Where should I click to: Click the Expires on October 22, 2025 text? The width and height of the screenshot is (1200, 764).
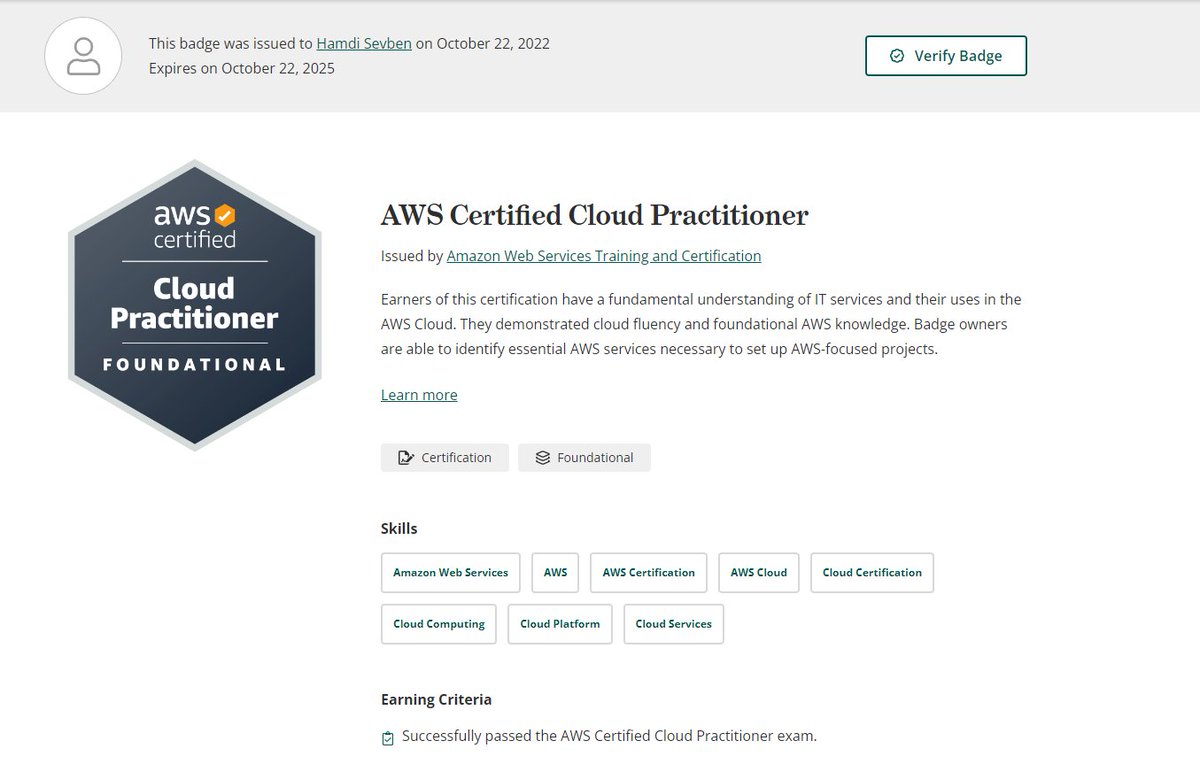pos(242,69)
